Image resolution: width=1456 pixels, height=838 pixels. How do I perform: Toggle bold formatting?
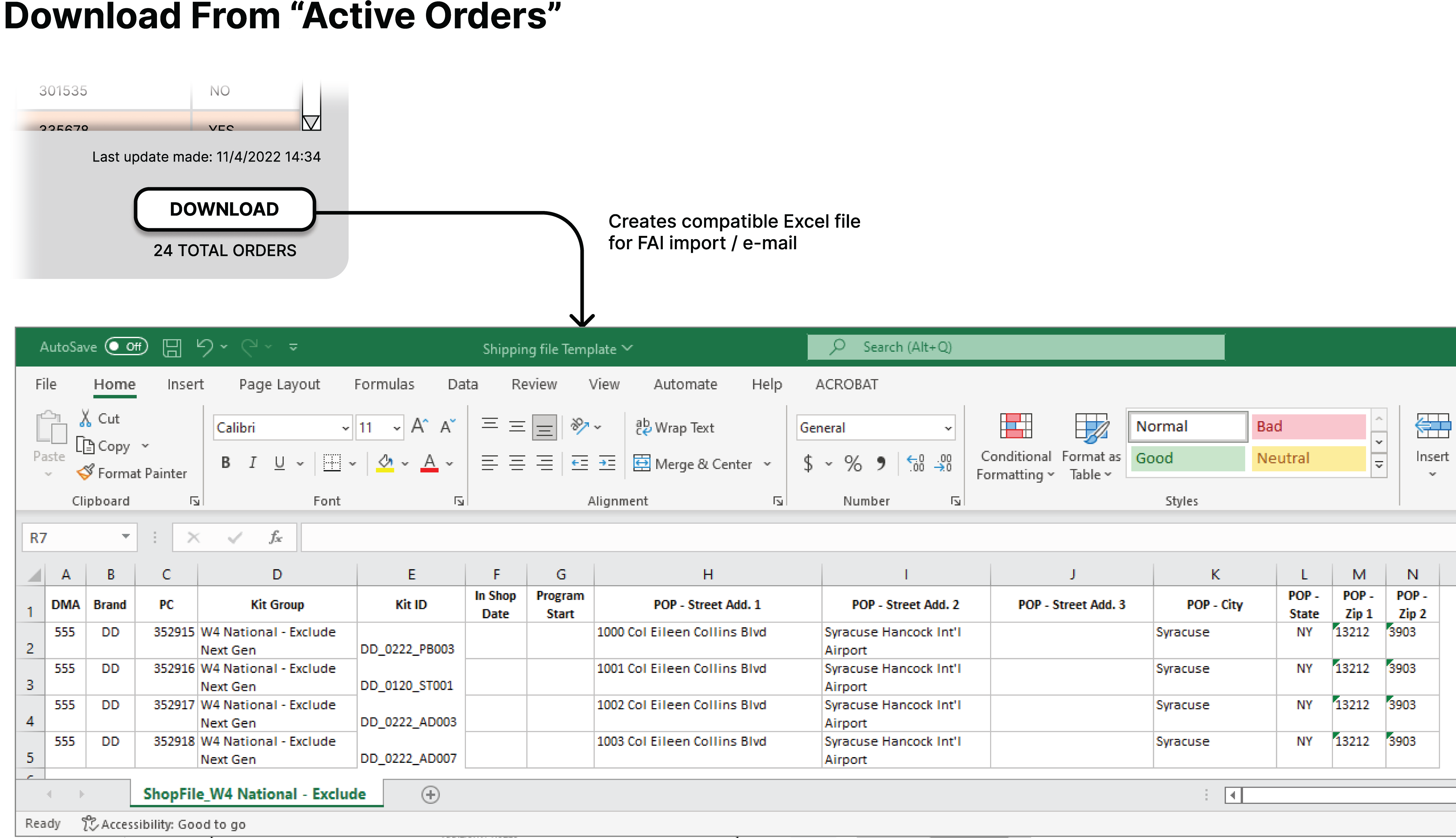pyautogui.click(x=226, y=463)
